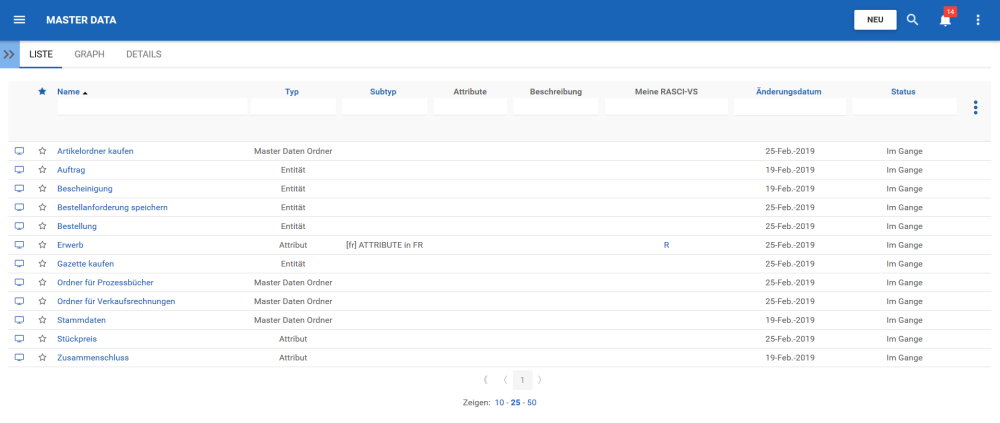This screenshot has height=423, width=1000.
Task: Open notifications bell with 14 badge
Action: coord(946,19)
